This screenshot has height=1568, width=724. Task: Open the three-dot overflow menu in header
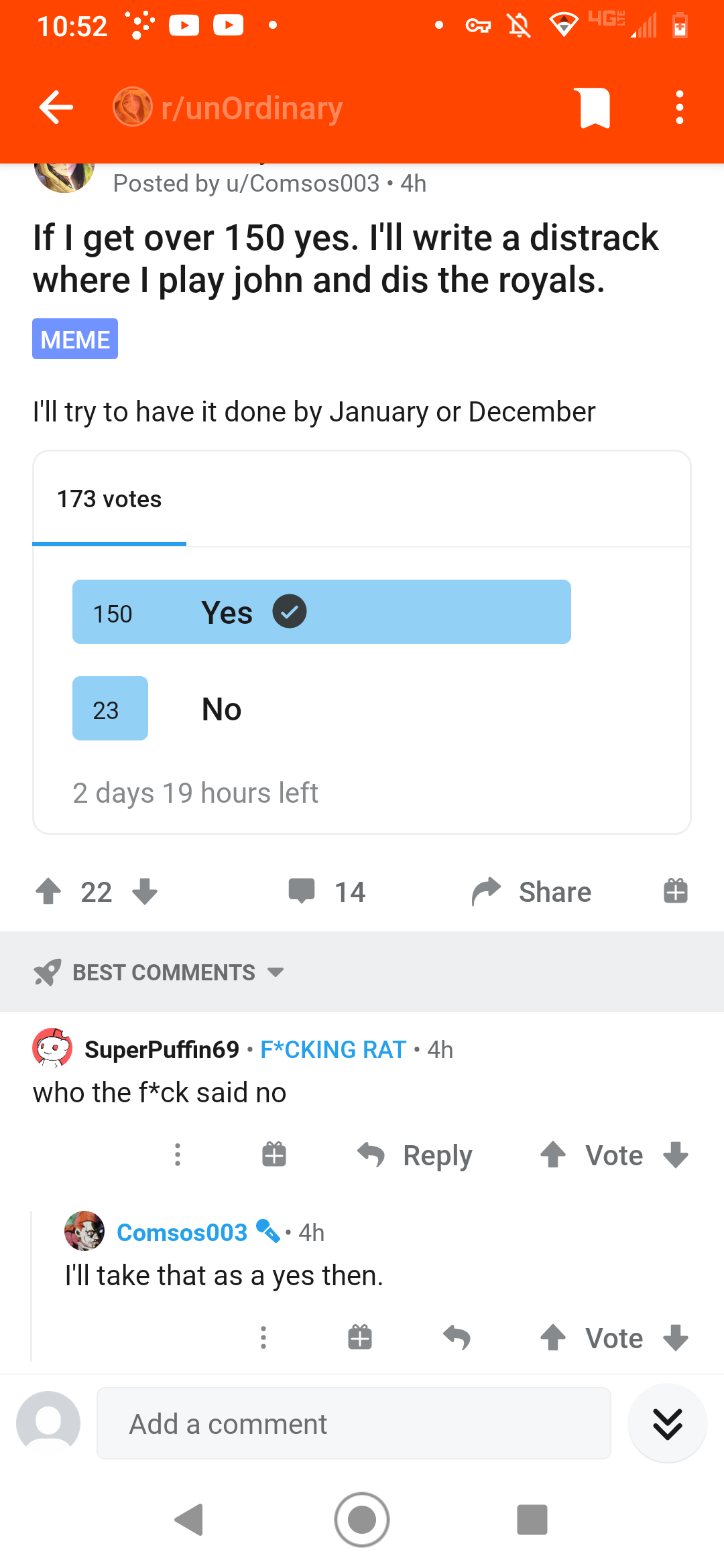tap(679, 107)
